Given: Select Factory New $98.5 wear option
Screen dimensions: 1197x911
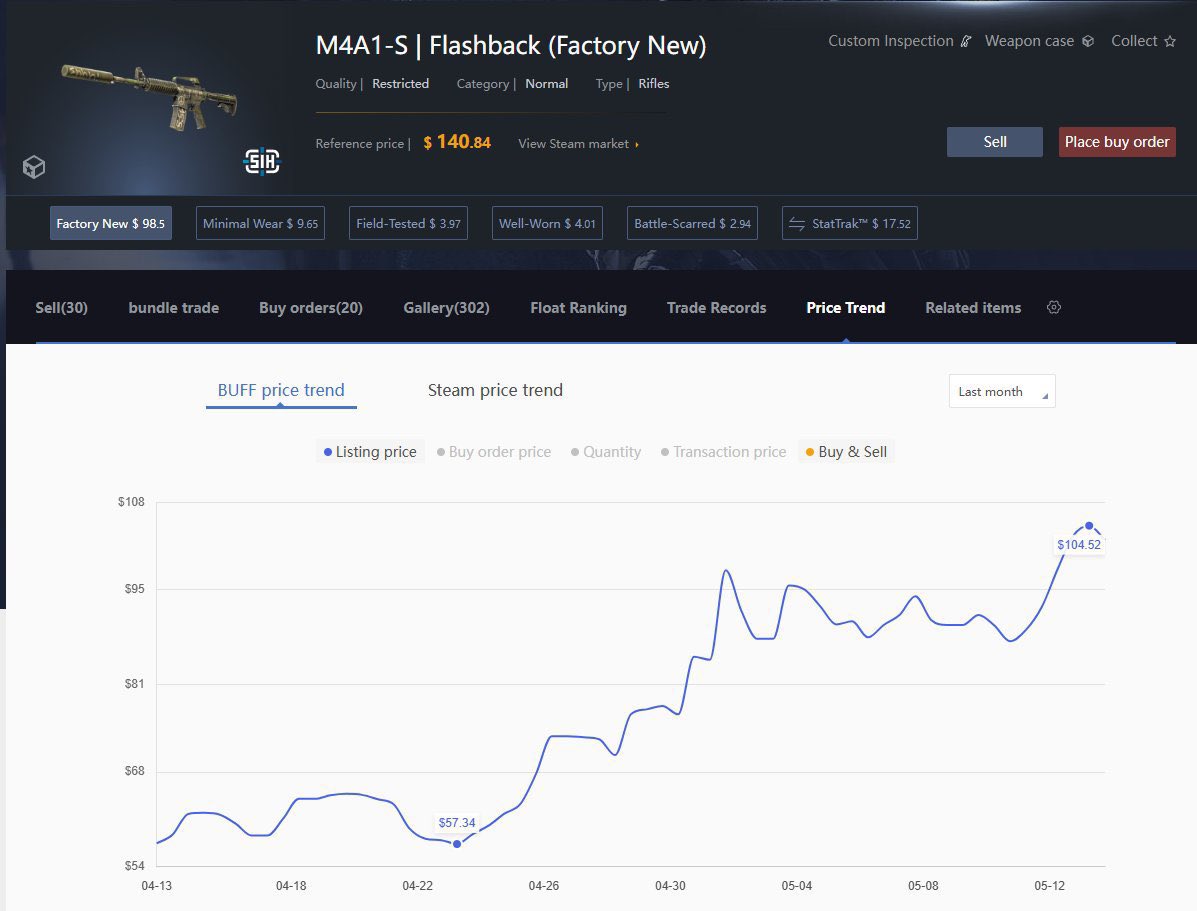Looking at the screenshot, I should pos(111,223).
